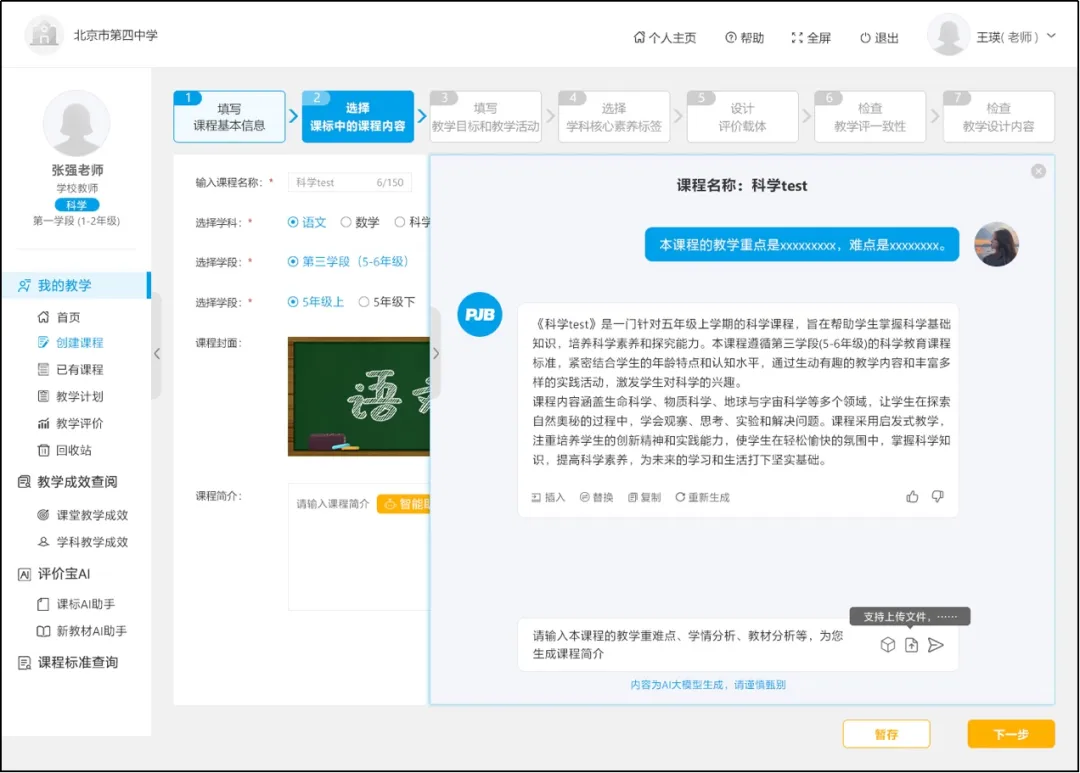Click the 下一步 button

1010,734
